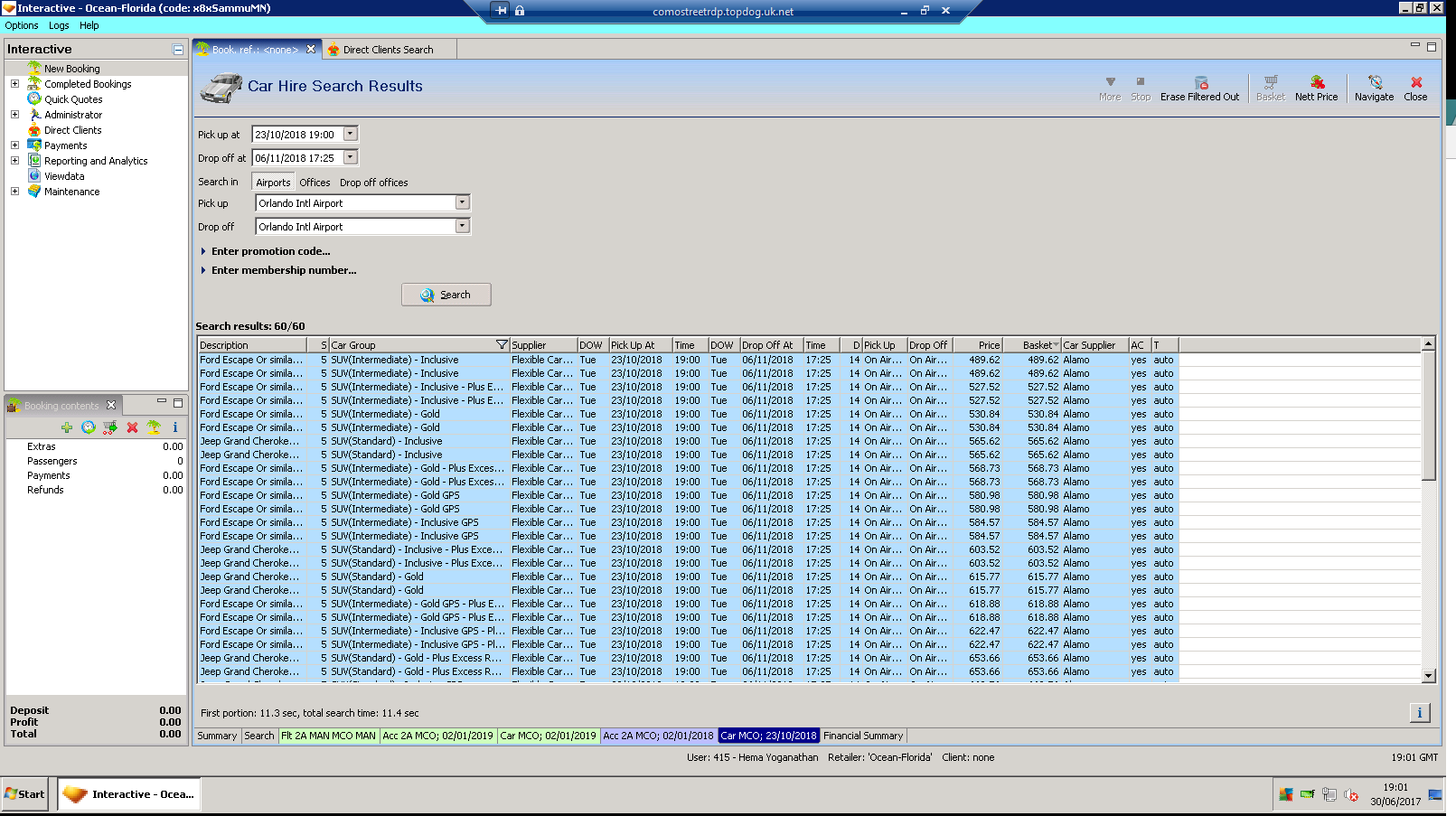The height and width of the screenshot is (816, 1456).
Task: Open the Windows Start button
Action: [x=25, y=794]
